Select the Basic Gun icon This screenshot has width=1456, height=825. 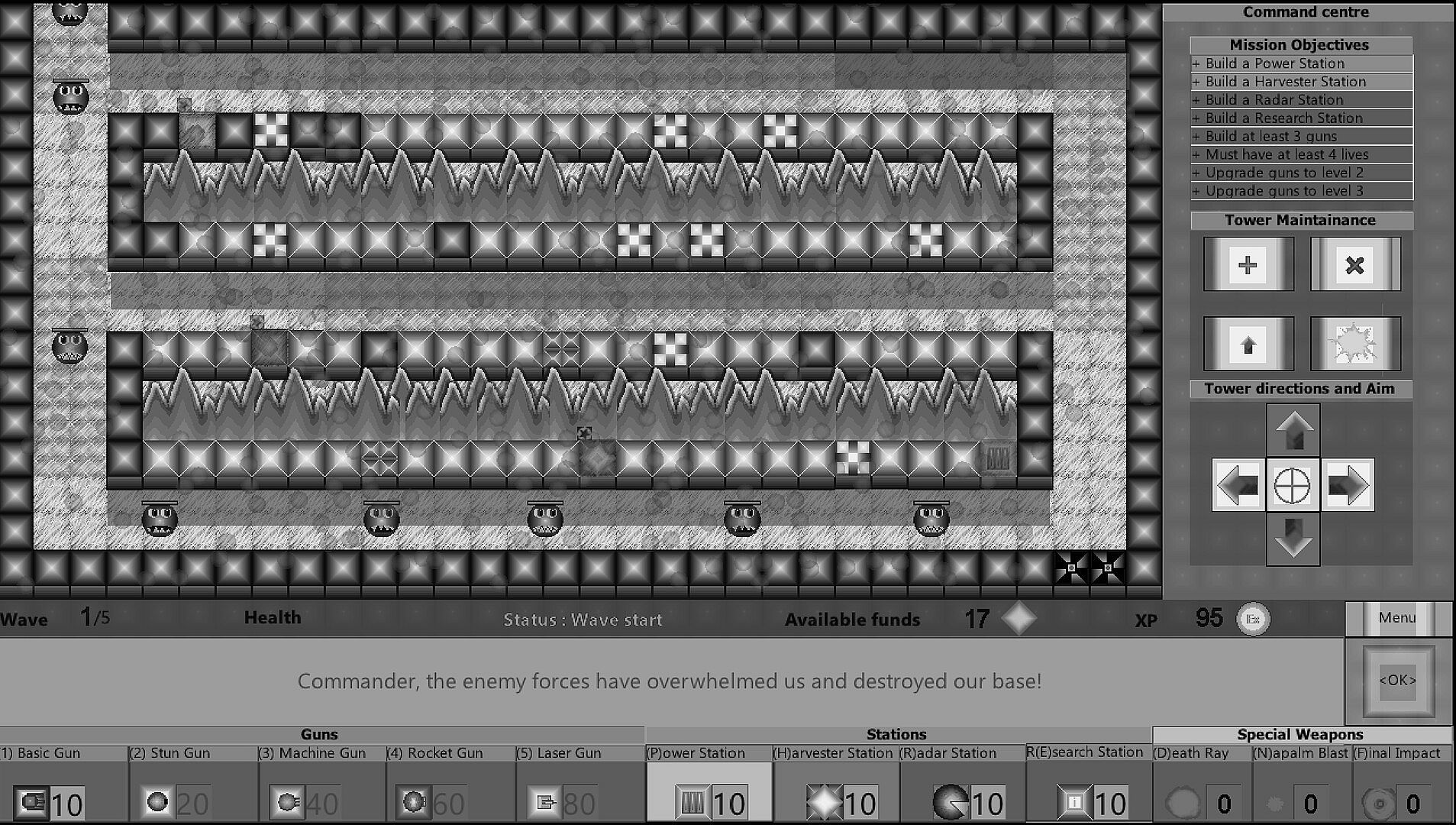(31, 802)
